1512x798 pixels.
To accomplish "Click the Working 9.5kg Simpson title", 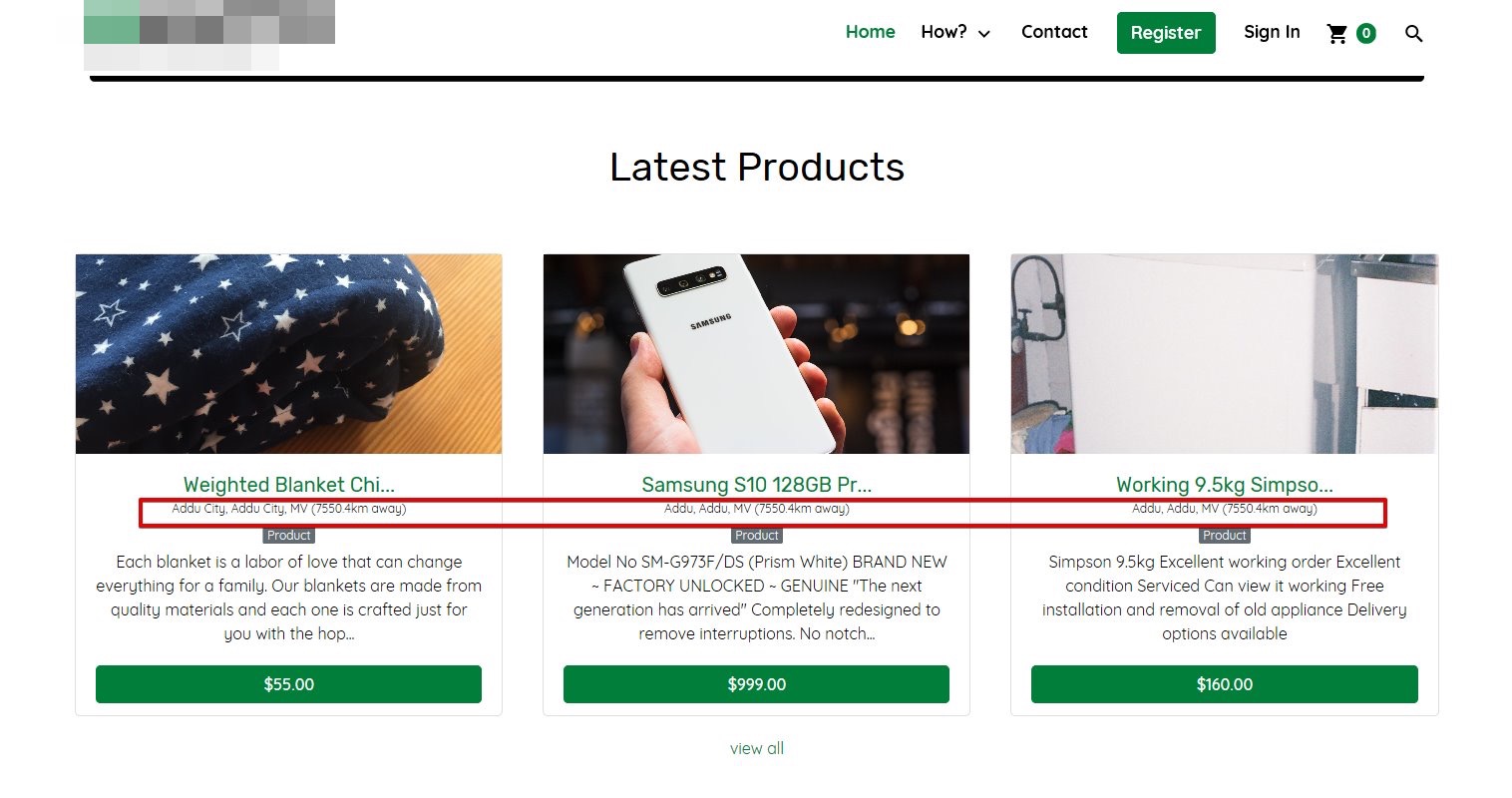I will pyautogui.click(x=1224, y=485).
